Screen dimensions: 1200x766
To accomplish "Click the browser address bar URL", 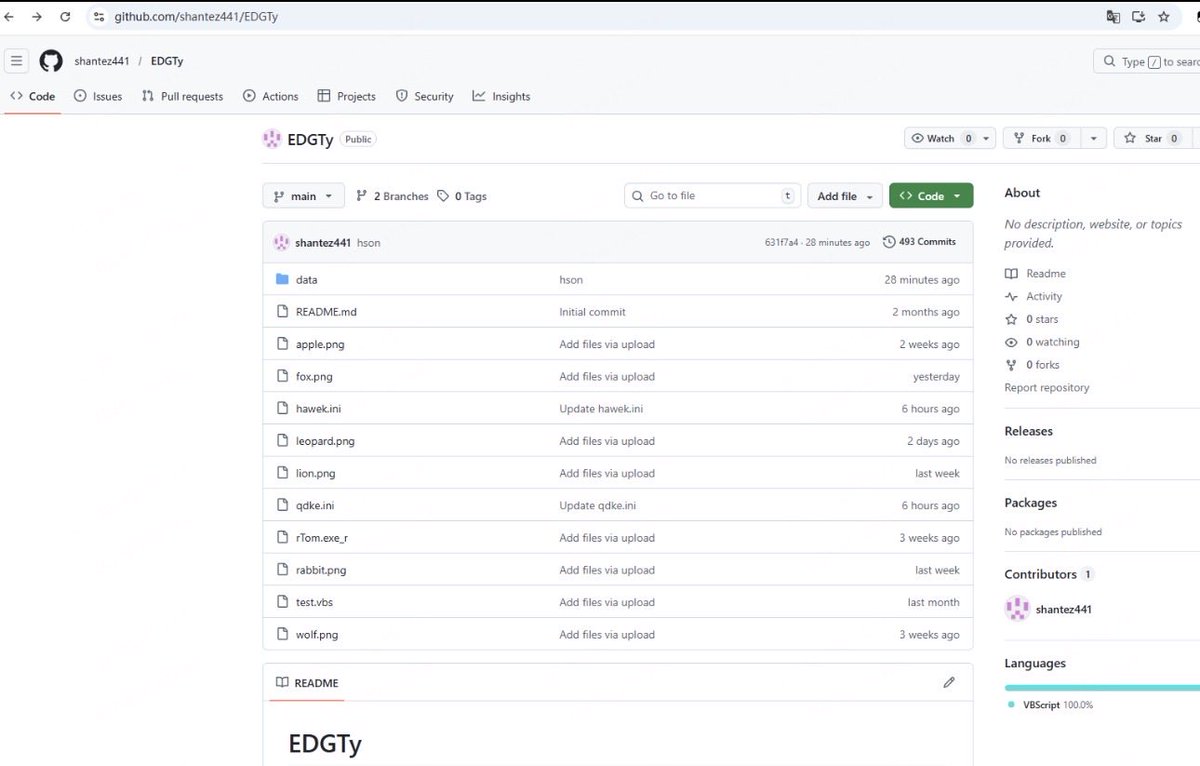I will point(196,17).
